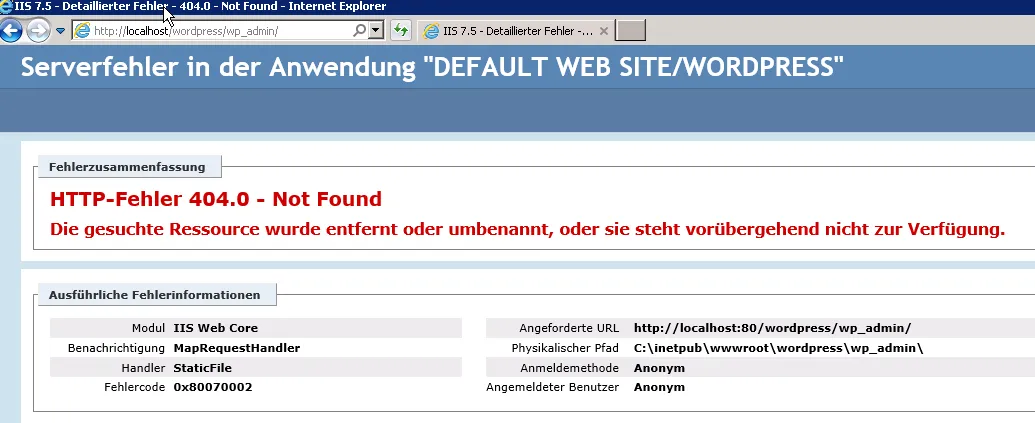This screenshot has height=423, width=1035.
Task: Go back with the browser Back arrow
Action: click(11, 30)
